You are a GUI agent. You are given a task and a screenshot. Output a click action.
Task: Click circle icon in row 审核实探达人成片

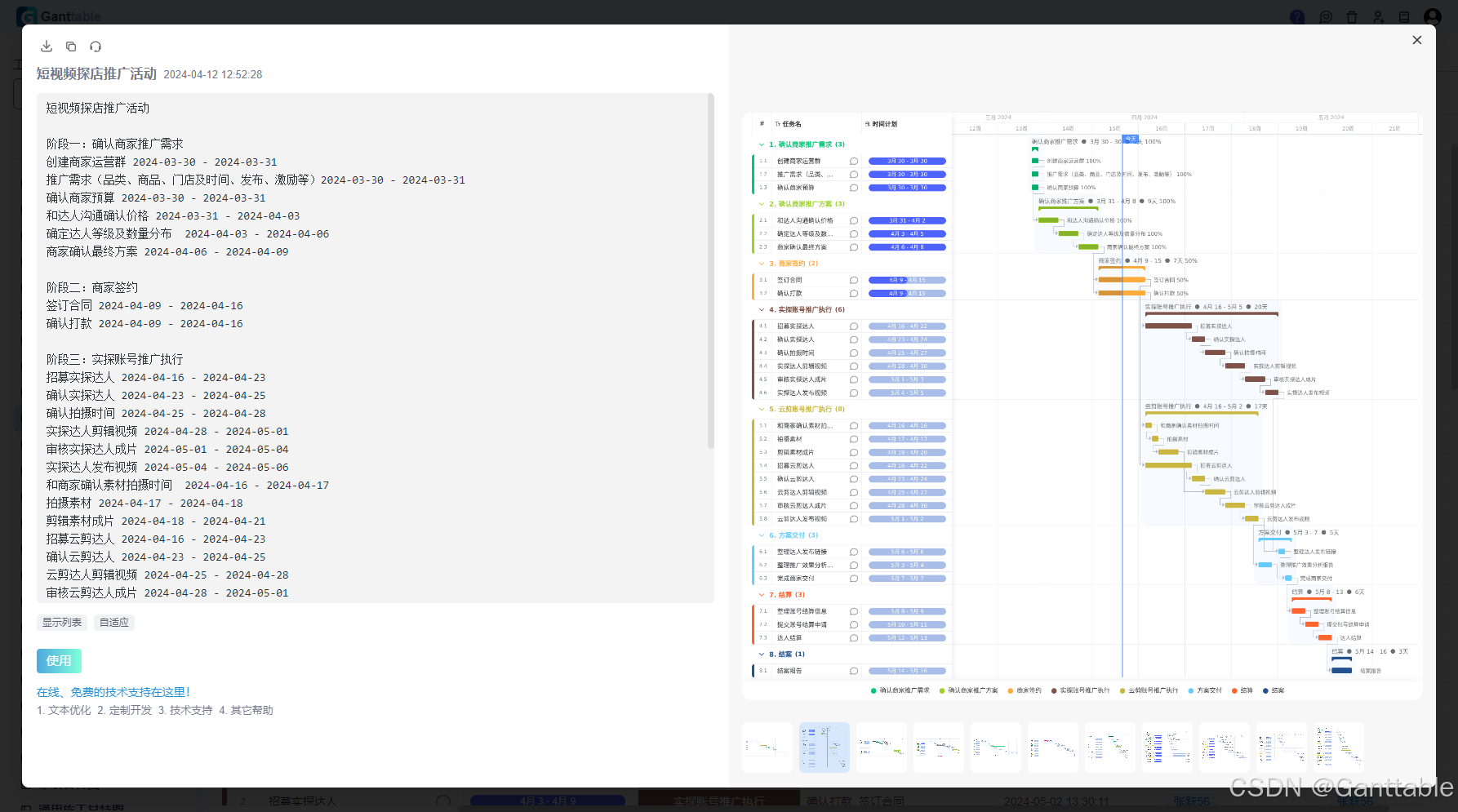854,379
